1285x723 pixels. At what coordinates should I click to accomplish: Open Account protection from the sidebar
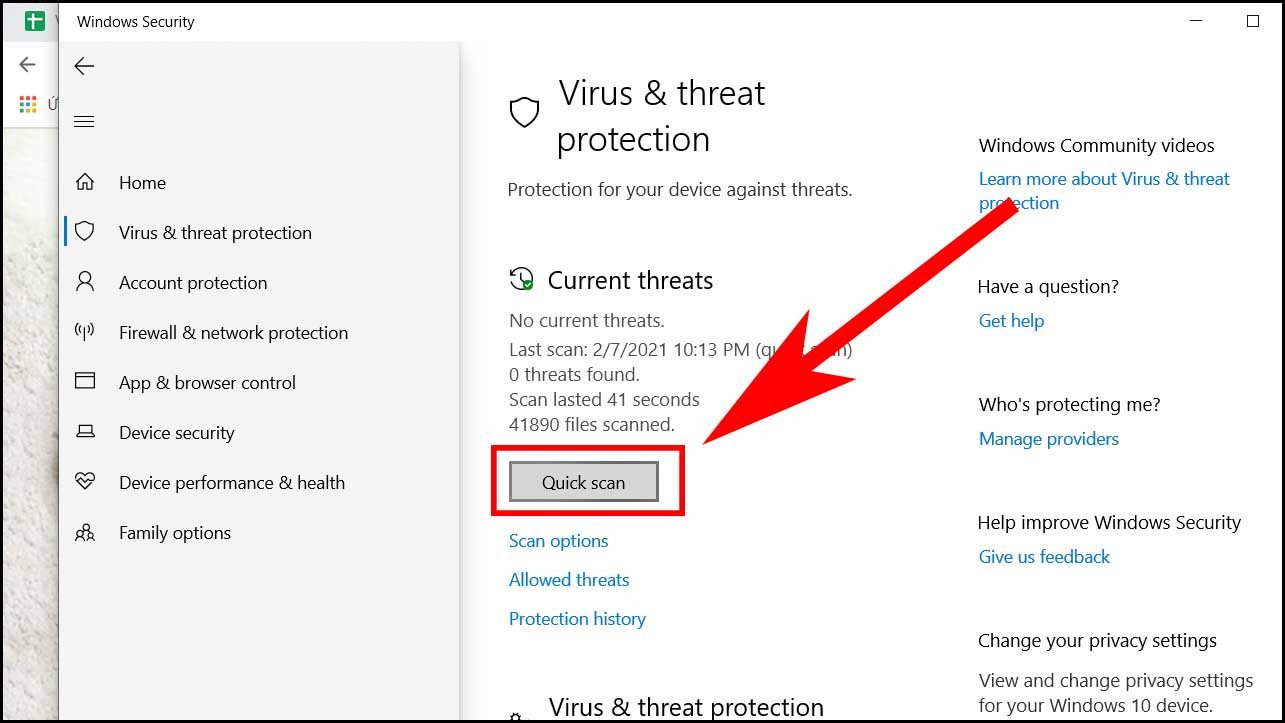(191, 282)
